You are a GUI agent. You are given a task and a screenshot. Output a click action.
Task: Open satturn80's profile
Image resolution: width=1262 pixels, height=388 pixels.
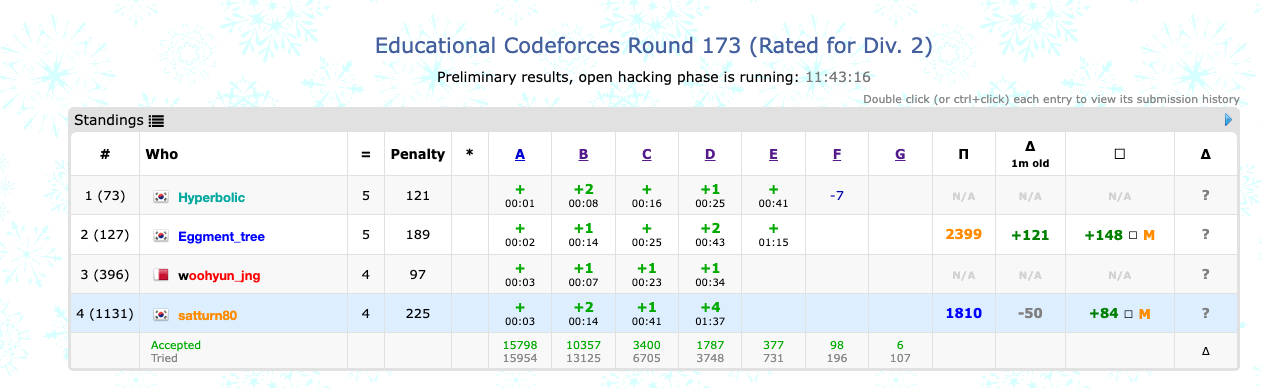coord(207,315)
